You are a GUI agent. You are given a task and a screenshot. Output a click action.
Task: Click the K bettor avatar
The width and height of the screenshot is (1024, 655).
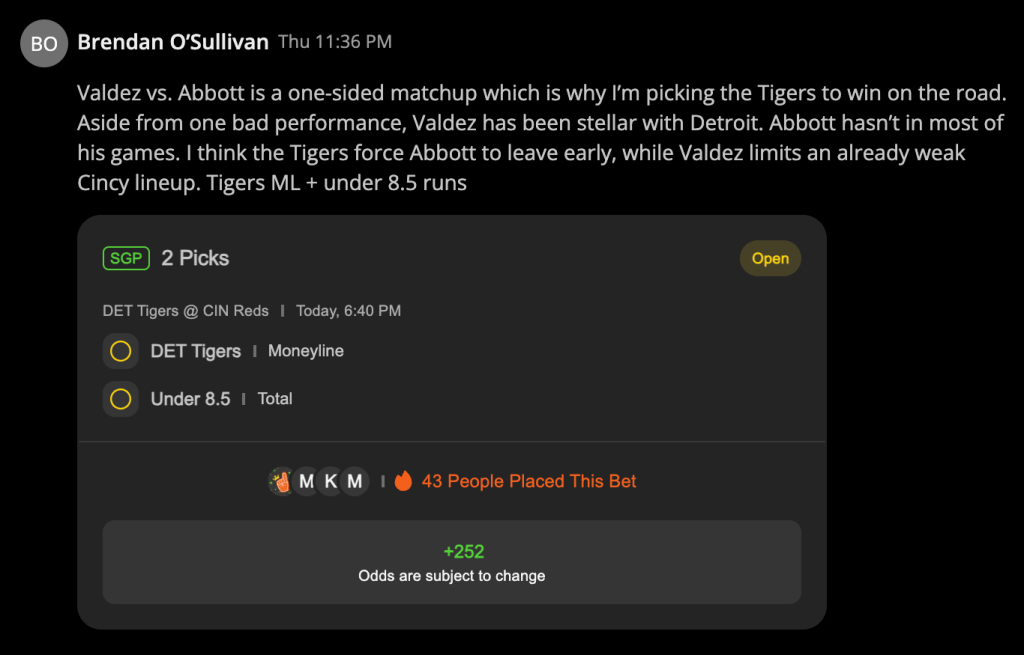tap(330, 482)
